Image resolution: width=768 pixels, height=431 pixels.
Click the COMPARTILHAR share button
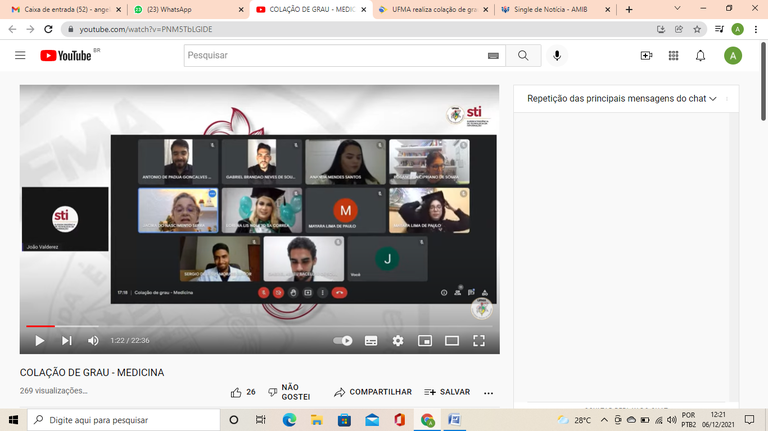pyautogui.click(x=373, y=392)
